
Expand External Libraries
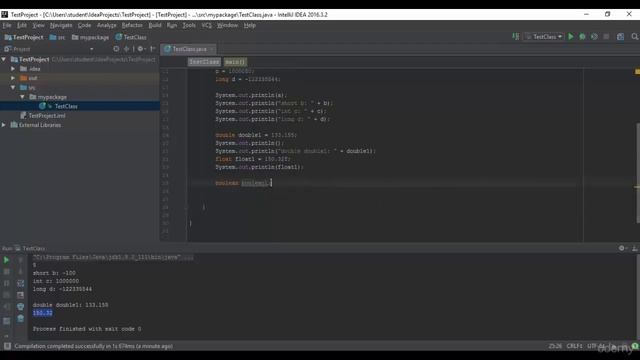pos(4,125)
